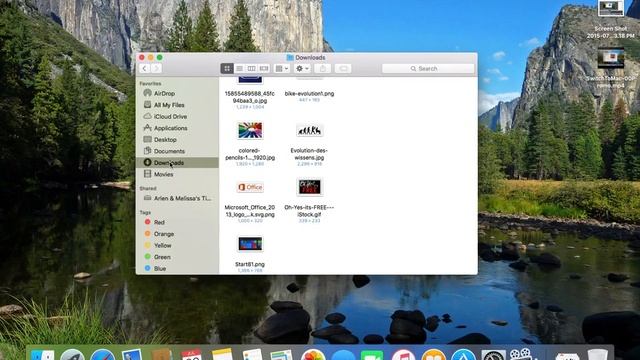Switch to list view in Finder toolbar
Image resolution: width=640 pixels, height=360 pixels.
[240, 69]
